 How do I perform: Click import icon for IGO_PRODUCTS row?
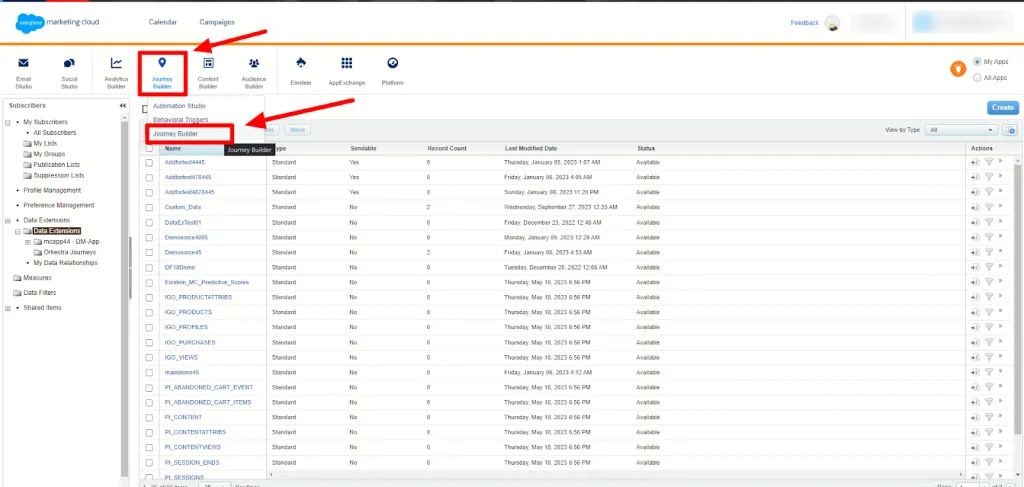click(x=976, y=312)
